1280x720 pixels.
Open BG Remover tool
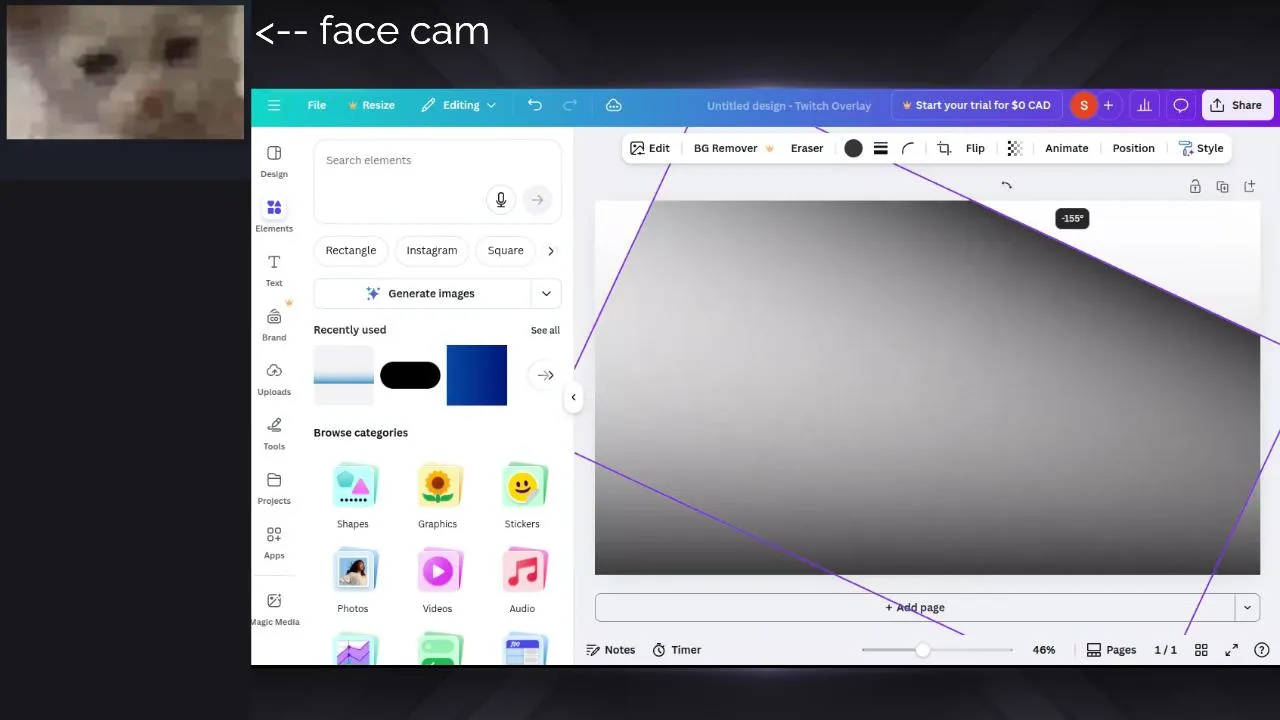[x=734, y=148]
